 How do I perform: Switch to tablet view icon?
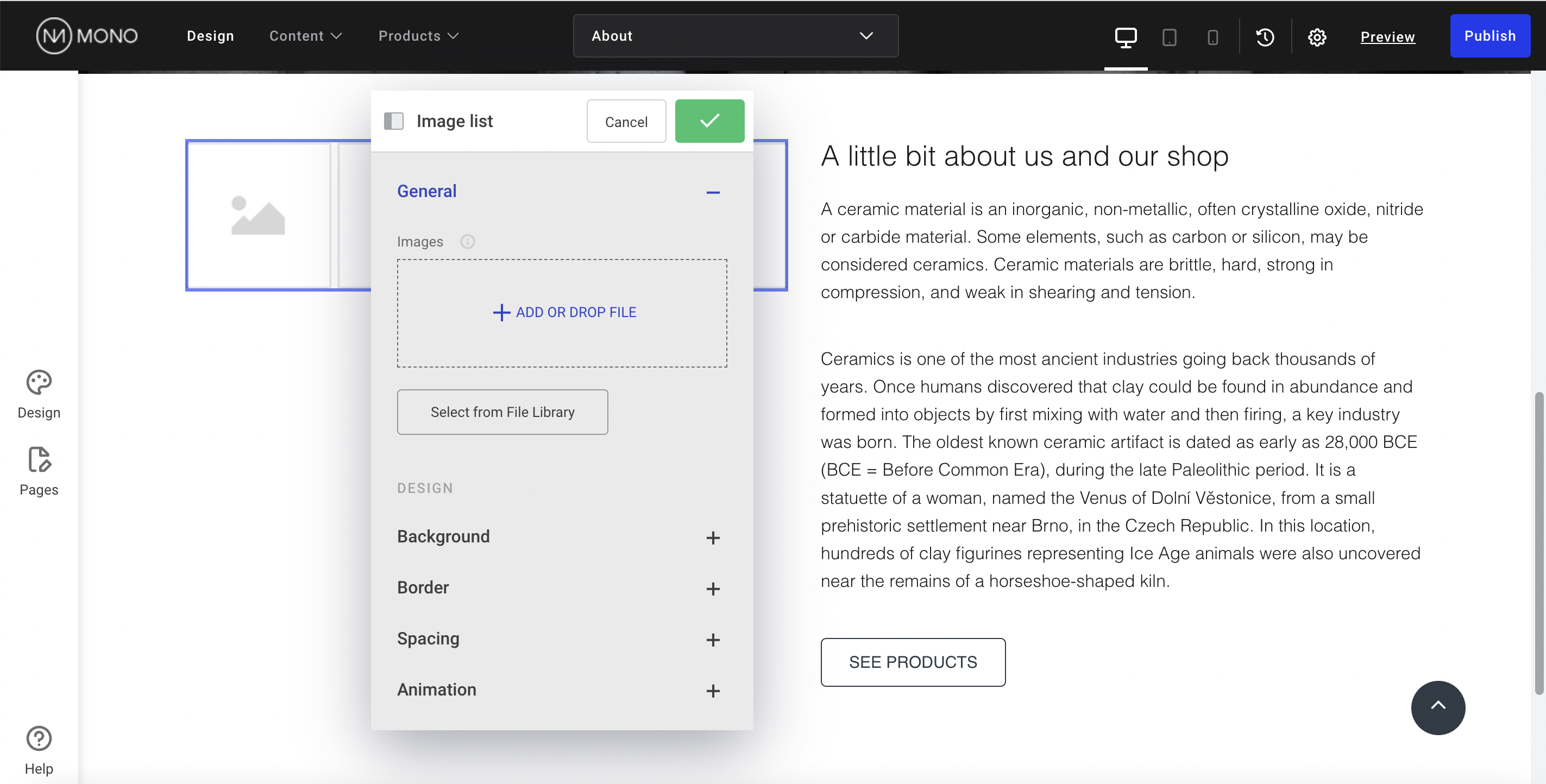point(1168,37)
